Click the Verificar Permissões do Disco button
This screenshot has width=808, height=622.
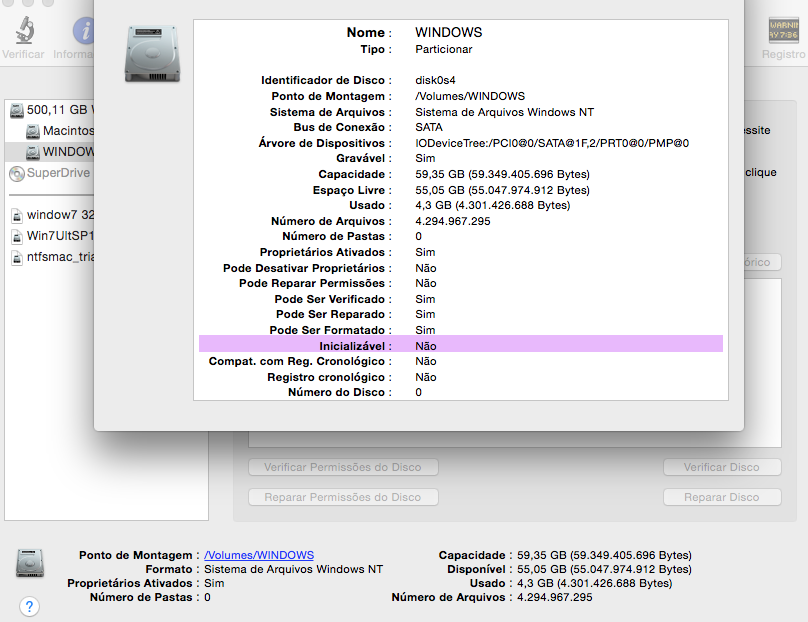click(x=343, y=467)
